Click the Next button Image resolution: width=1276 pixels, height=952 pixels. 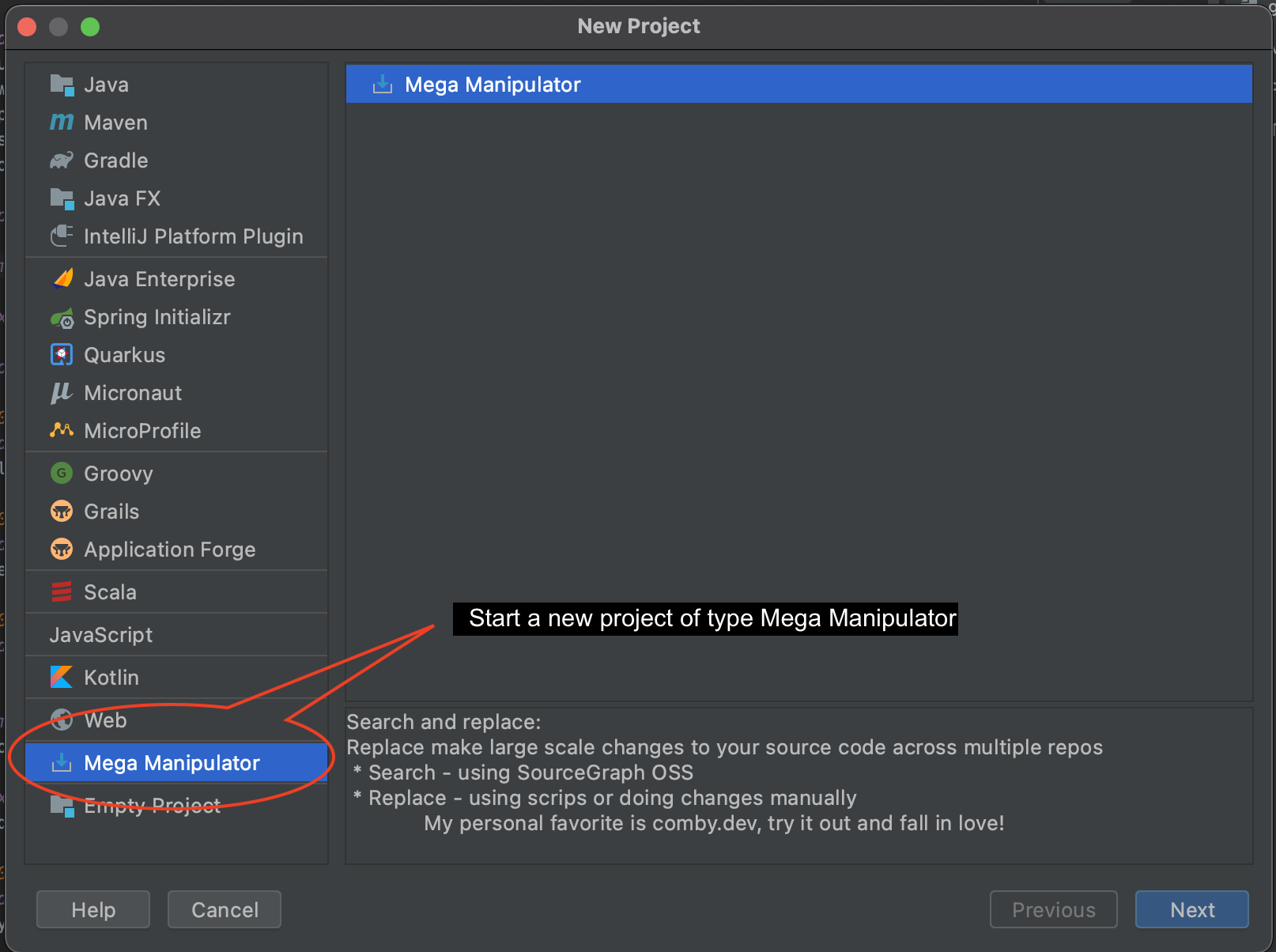[x=1192, y=909]
